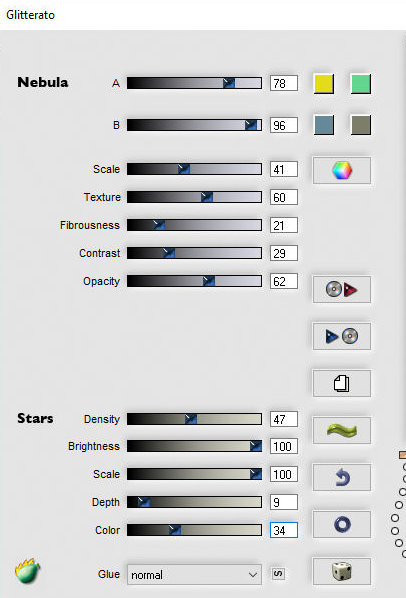Click the blue-arrow-and-disc preset button
Viewport: 406px width, 598px height.
click(x=342, y=336)
